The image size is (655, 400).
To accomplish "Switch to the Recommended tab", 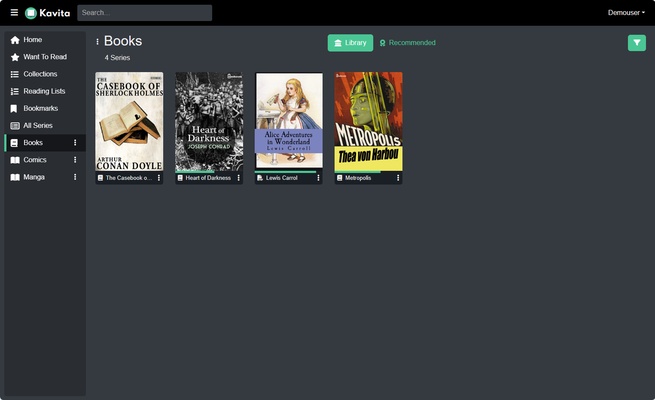I will 407,43.
